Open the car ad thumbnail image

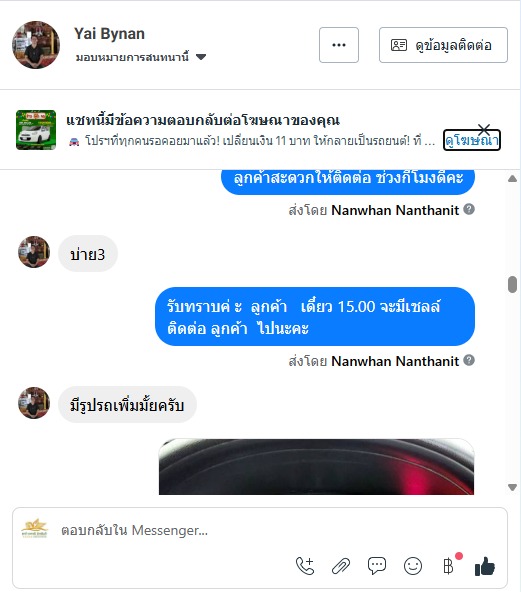(x=36, y=130)
